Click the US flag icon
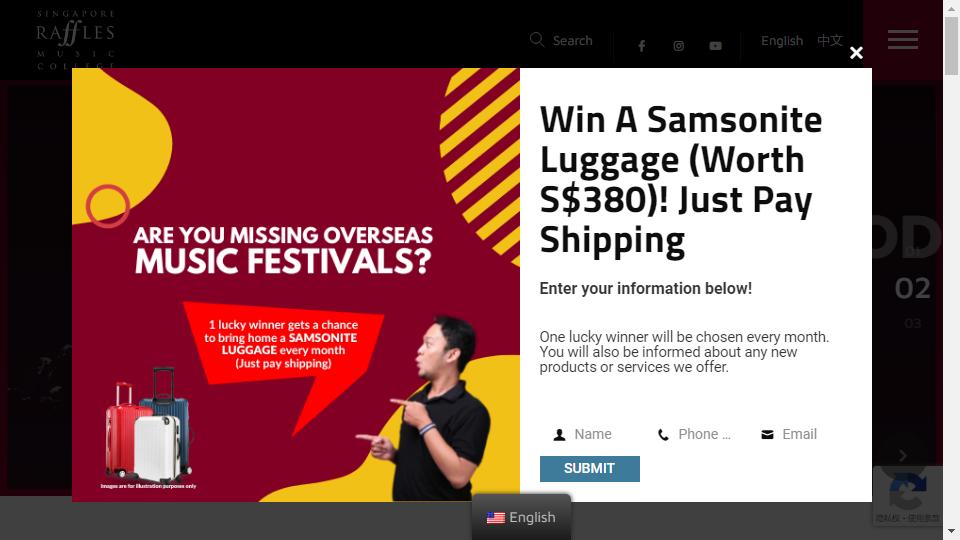The image size is (960, 540). pyautogui.click(x=496, y=518)
